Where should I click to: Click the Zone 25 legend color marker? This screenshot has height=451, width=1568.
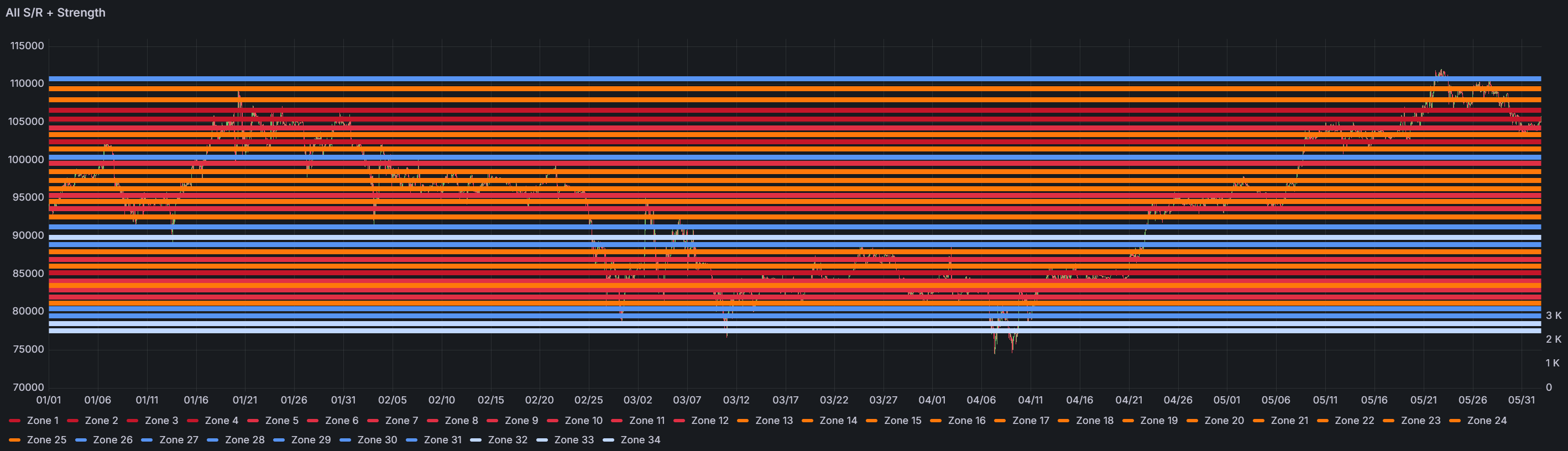15,440
